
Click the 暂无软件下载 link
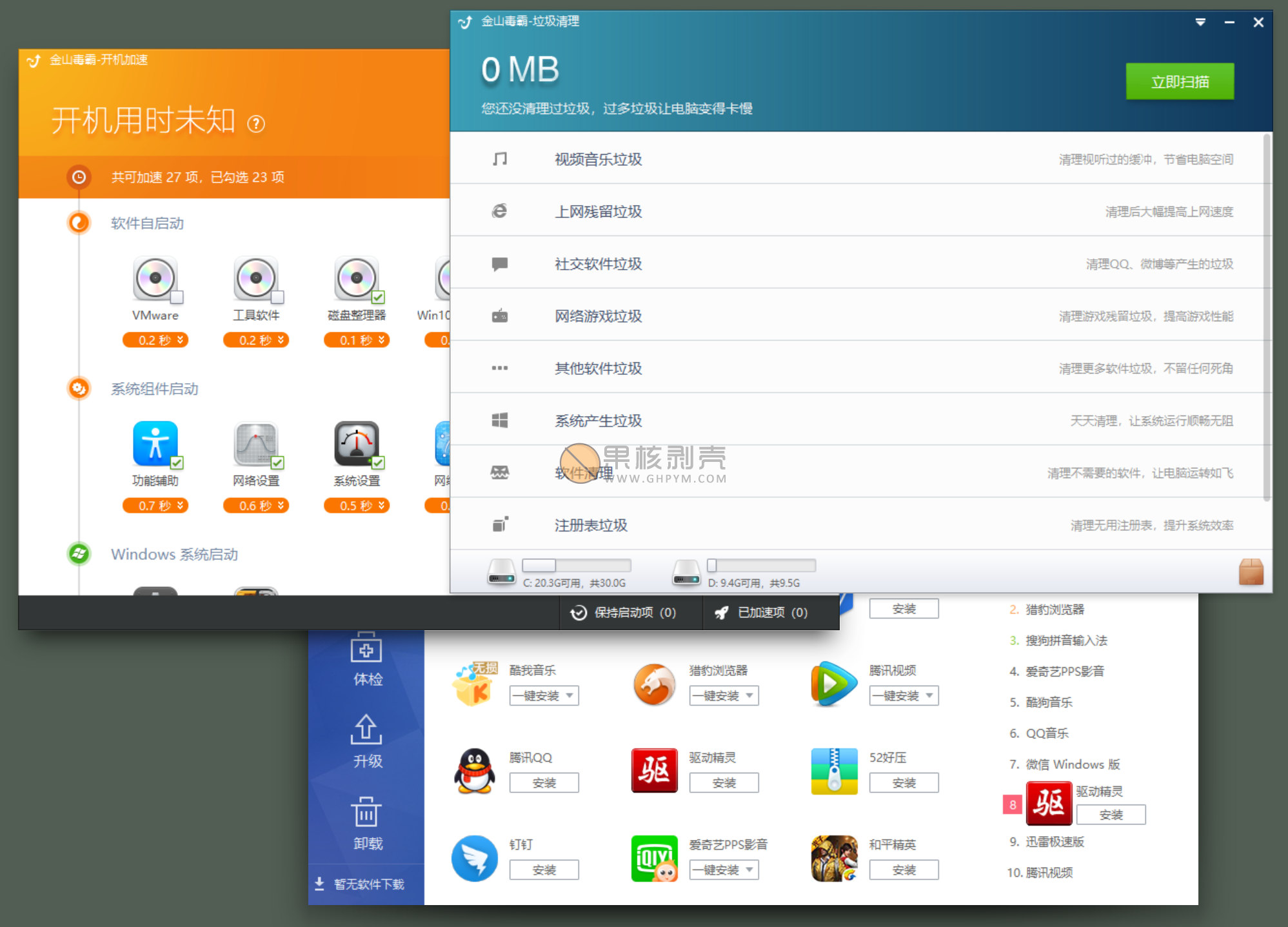point(359,884)
